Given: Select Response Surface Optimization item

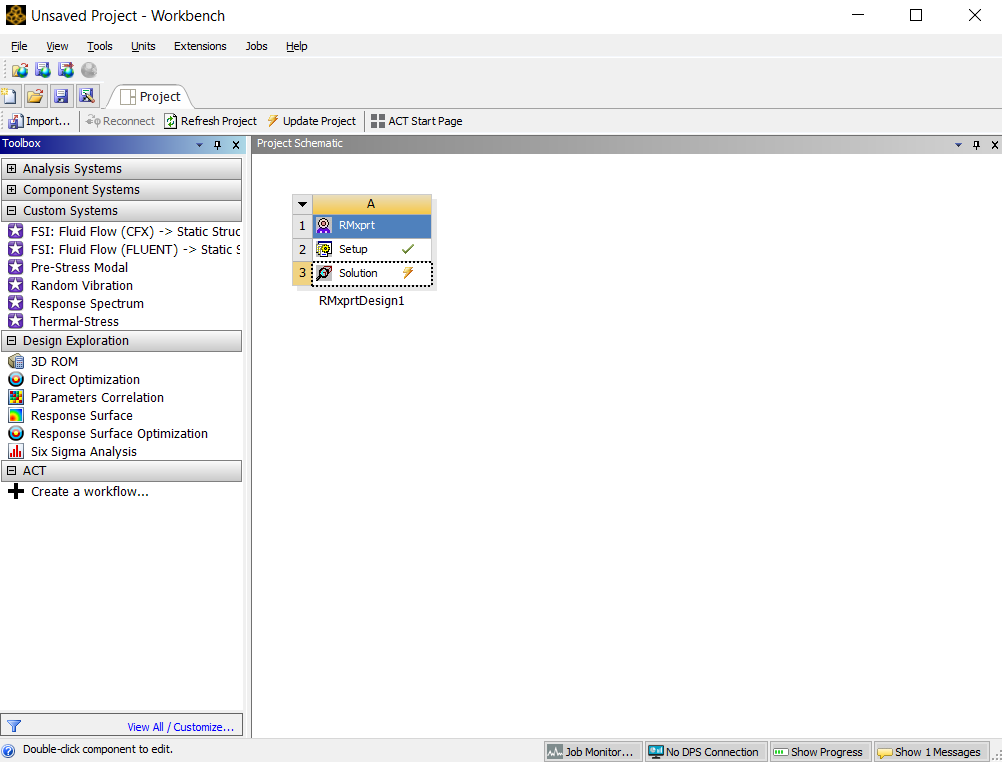Looking at the screenshot, I should pos(108,433).
